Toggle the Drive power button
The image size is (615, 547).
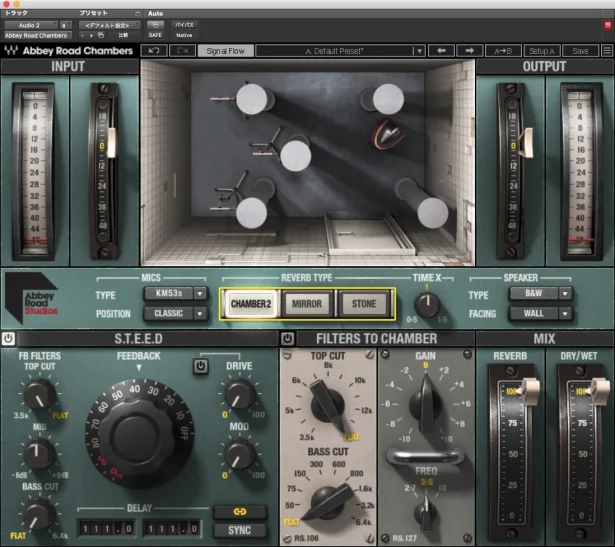click(x=200, y=366)
